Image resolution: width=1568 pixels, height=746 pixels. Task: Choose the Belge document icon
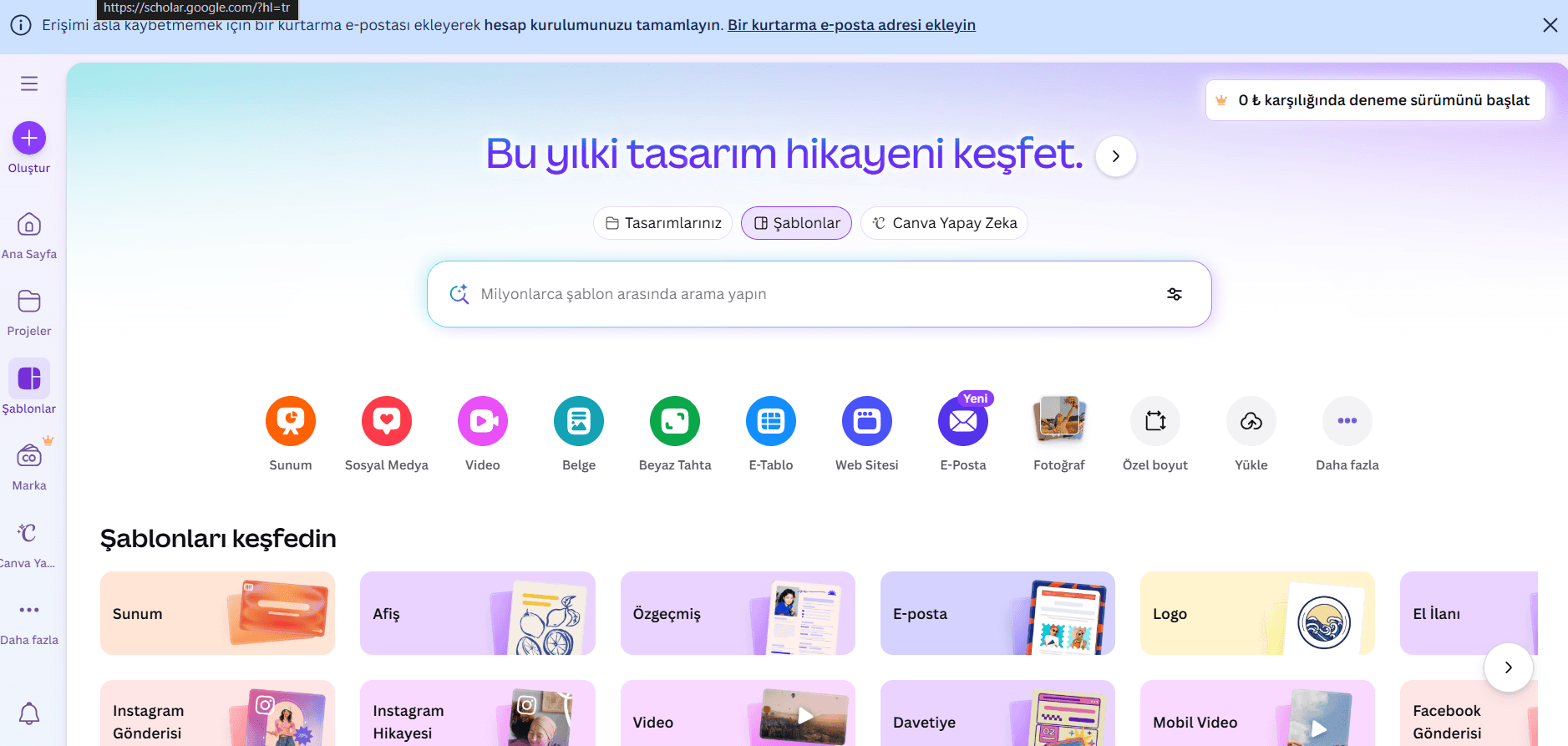[x=579, y=421]
